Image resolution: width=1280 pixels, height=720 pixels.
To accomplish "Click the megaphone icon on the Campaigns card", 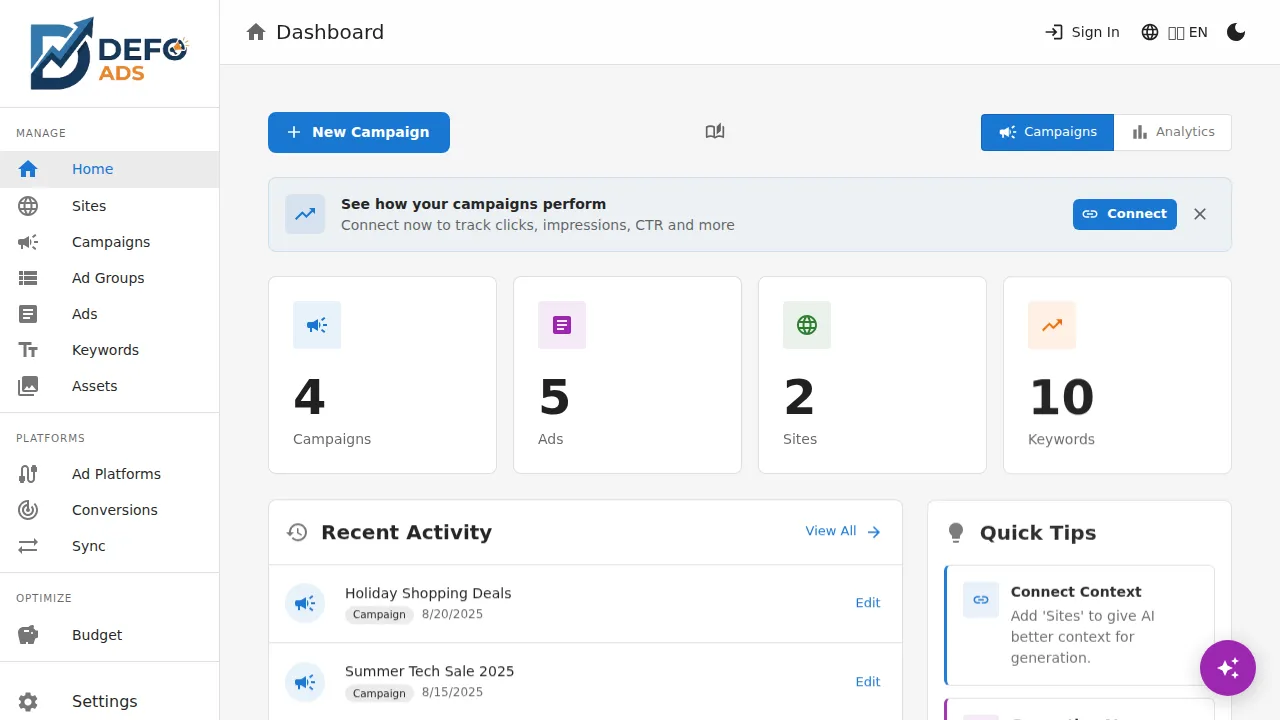I will pos(317,325).
